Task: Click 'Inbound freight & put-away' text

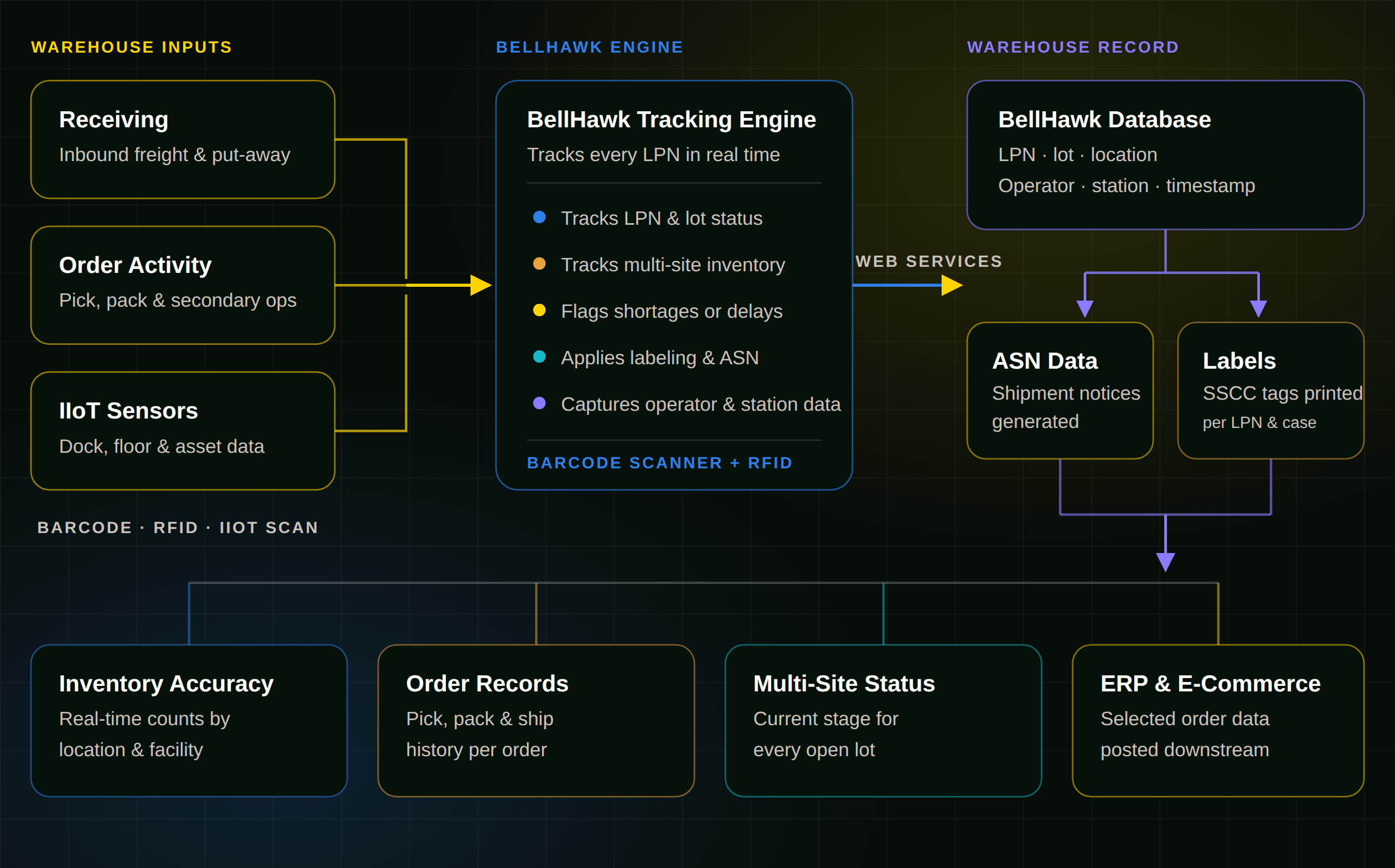Action: point(174,154)
